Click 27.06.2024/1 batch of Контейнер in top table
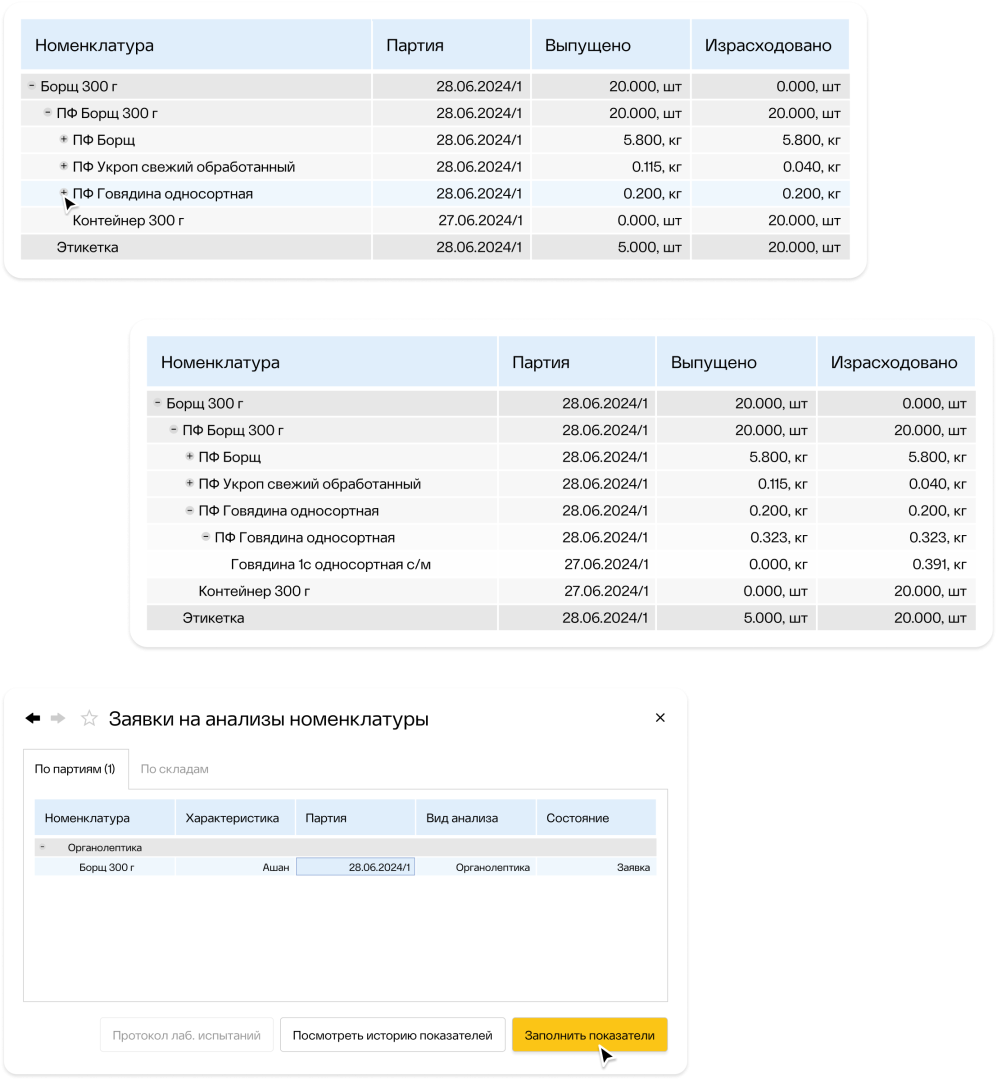The height and width of the screenshot is (1080, 997). point(480,220)
